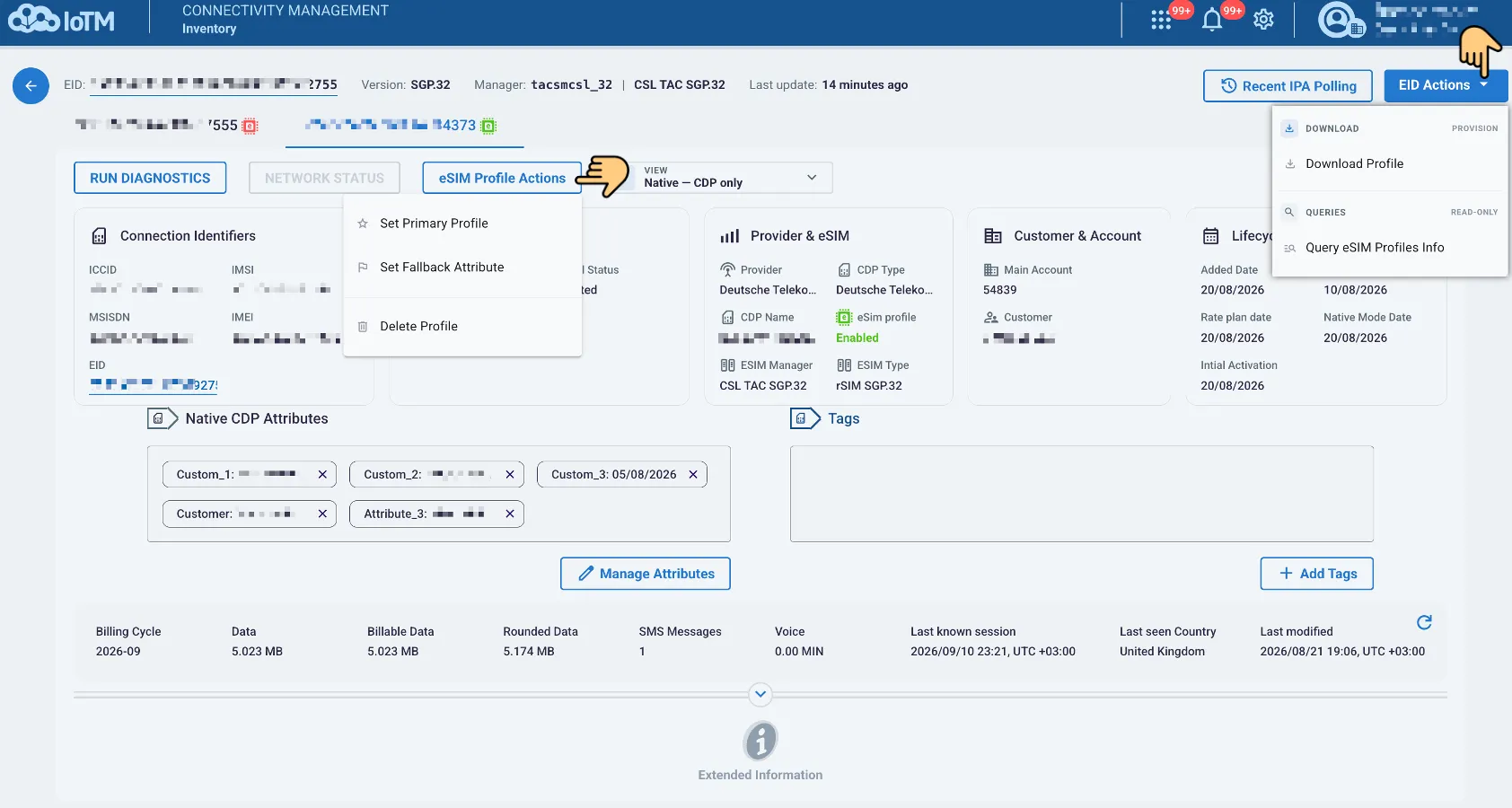Open the EID link ending 927
Viewport: 1512px width, 808px height.
(x=154, y=385)
